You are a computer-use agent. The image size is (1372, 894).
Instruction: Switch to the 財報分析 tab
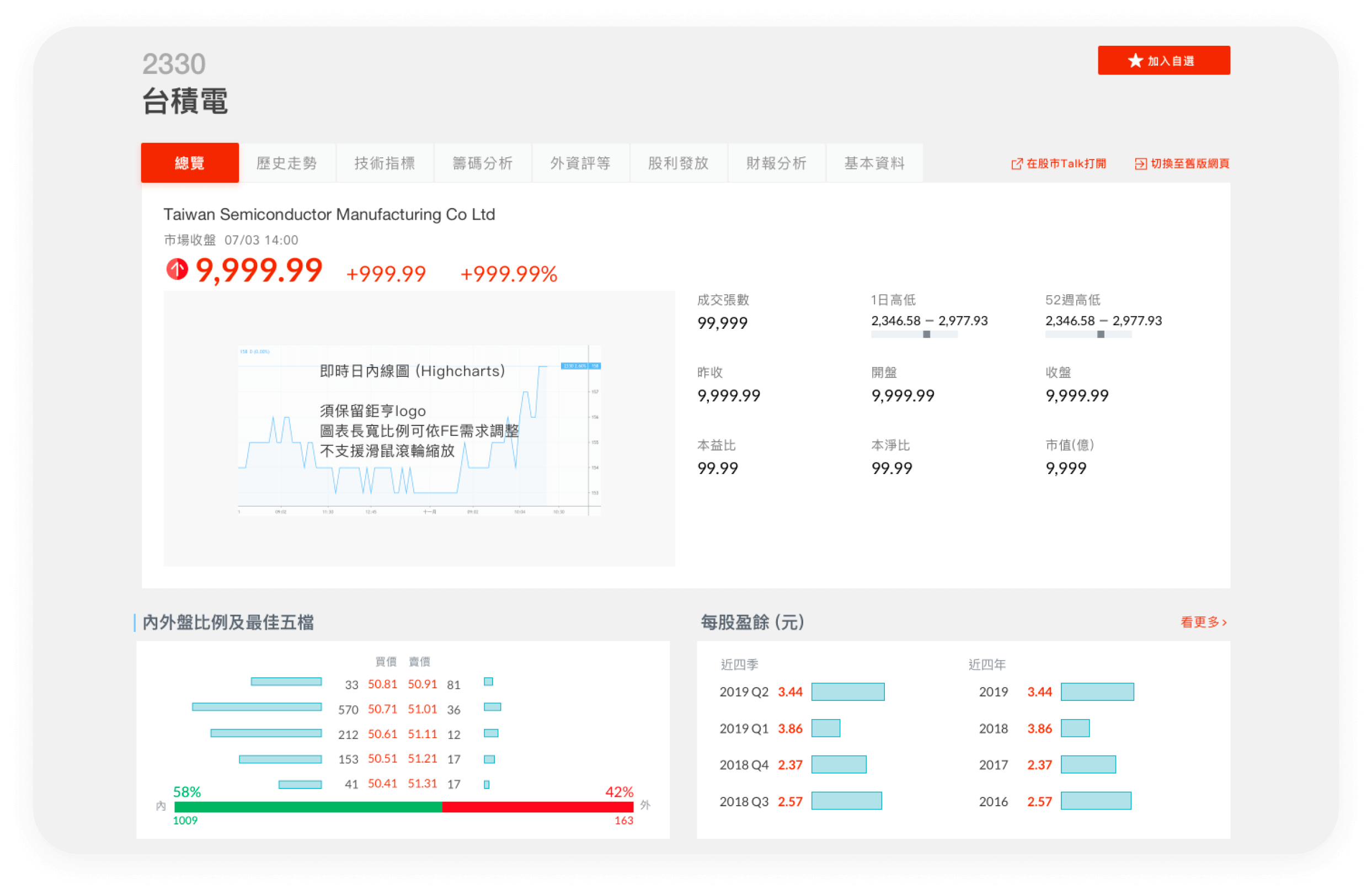point(777,163)
